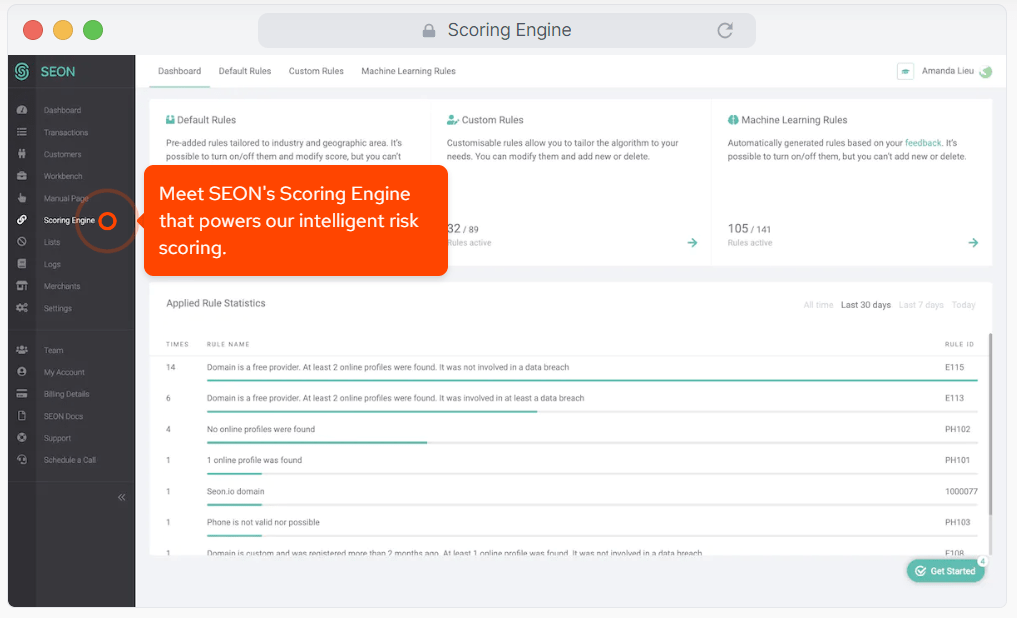Switch to the Machine Learning Rules tab
1017x618 pixels.
point(408,71)
